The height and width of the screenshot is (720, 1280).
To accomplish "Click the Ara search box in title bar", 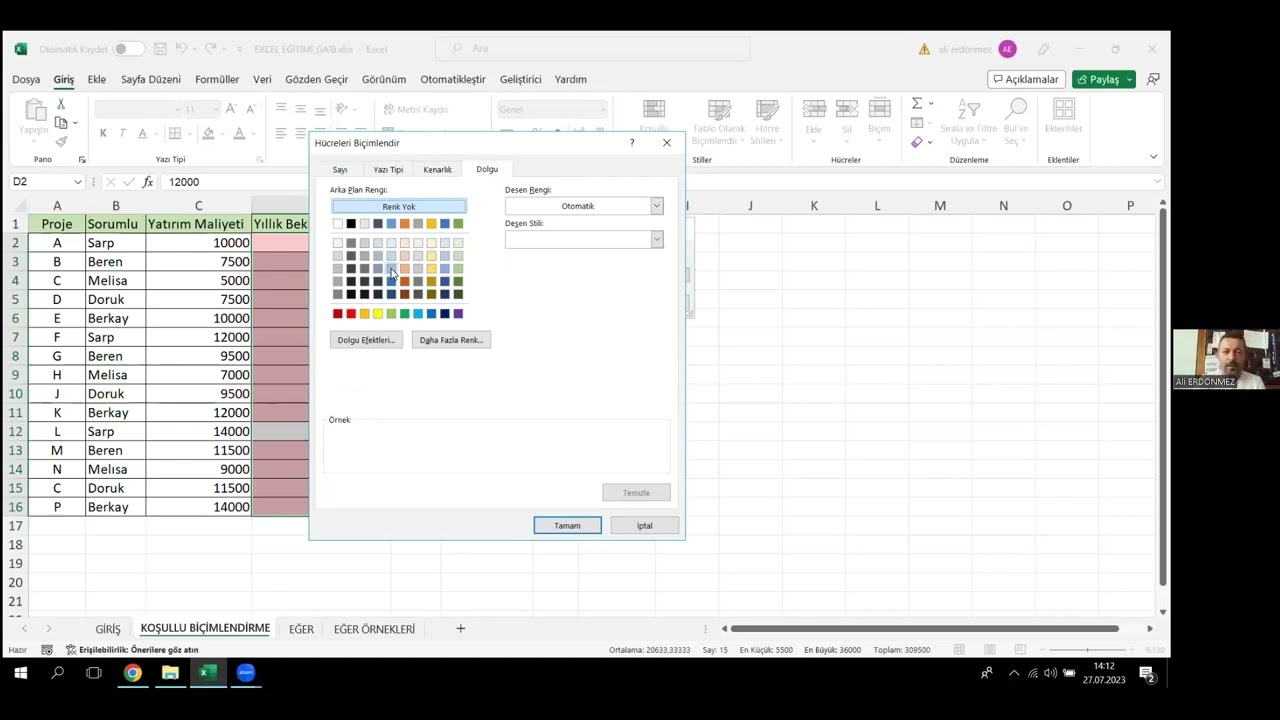I will click(593, 48).
